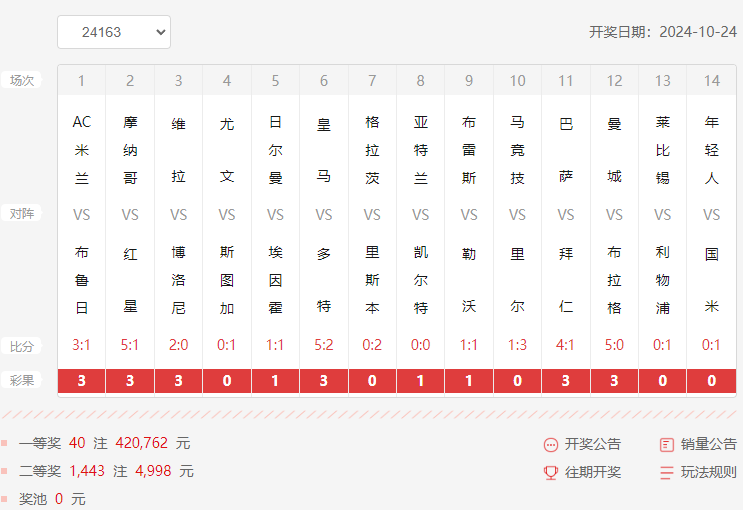Click the 销量公告 document icon

667,445
